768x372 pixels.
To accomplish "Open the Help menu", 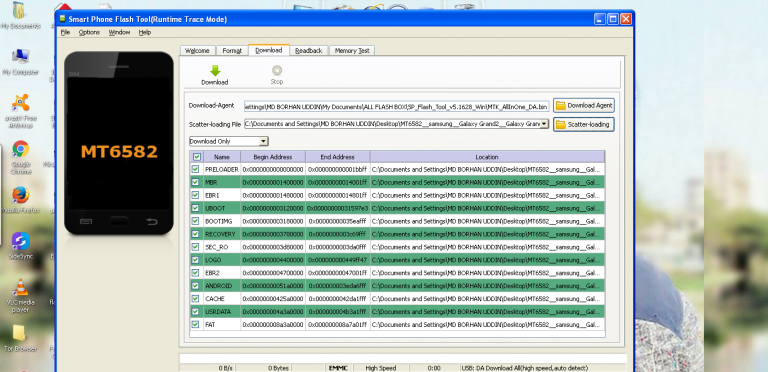I will coord(144,32).
